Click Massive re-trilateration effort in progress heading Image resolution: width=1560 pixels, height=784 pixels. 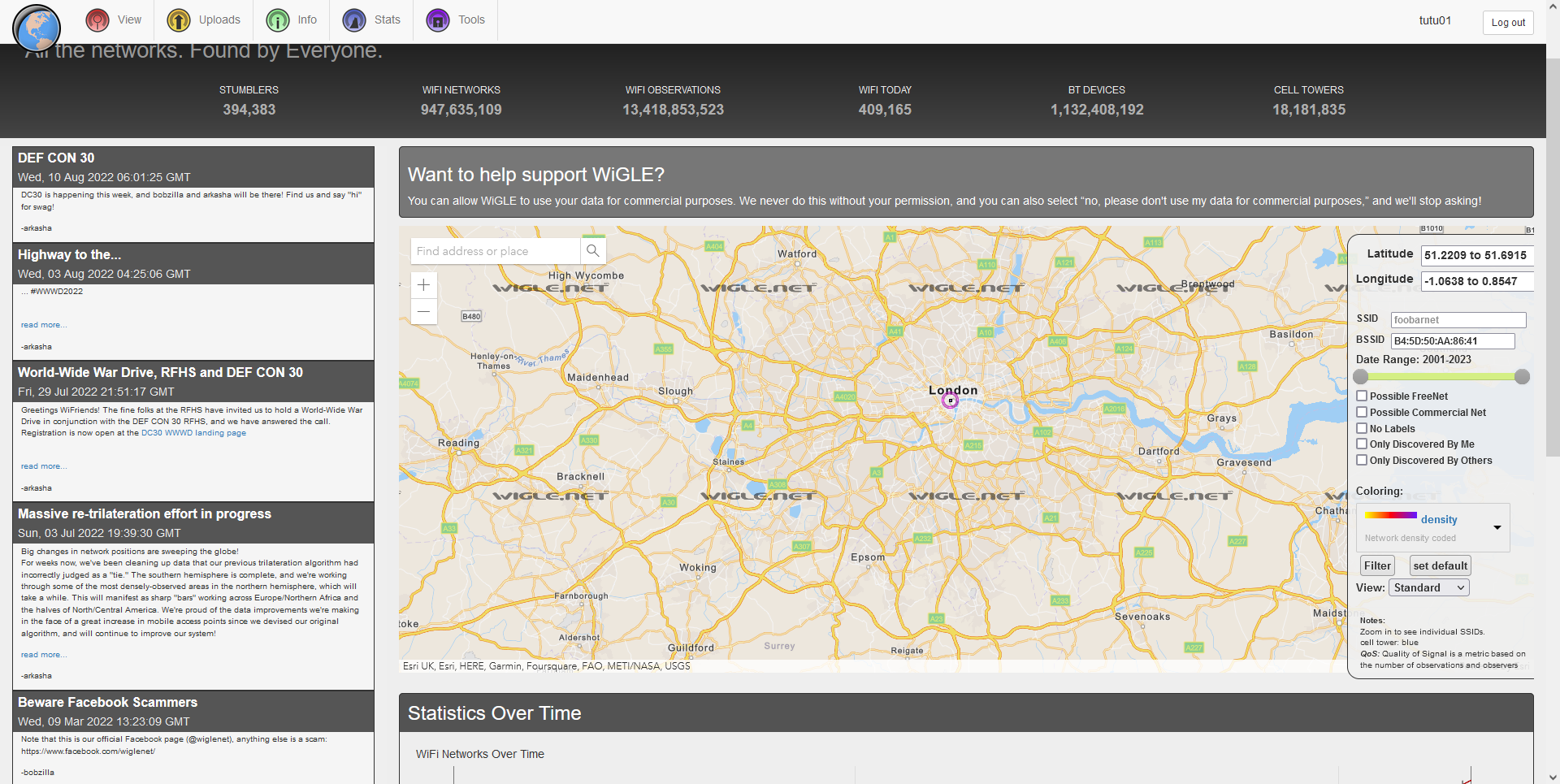point(145,513)
